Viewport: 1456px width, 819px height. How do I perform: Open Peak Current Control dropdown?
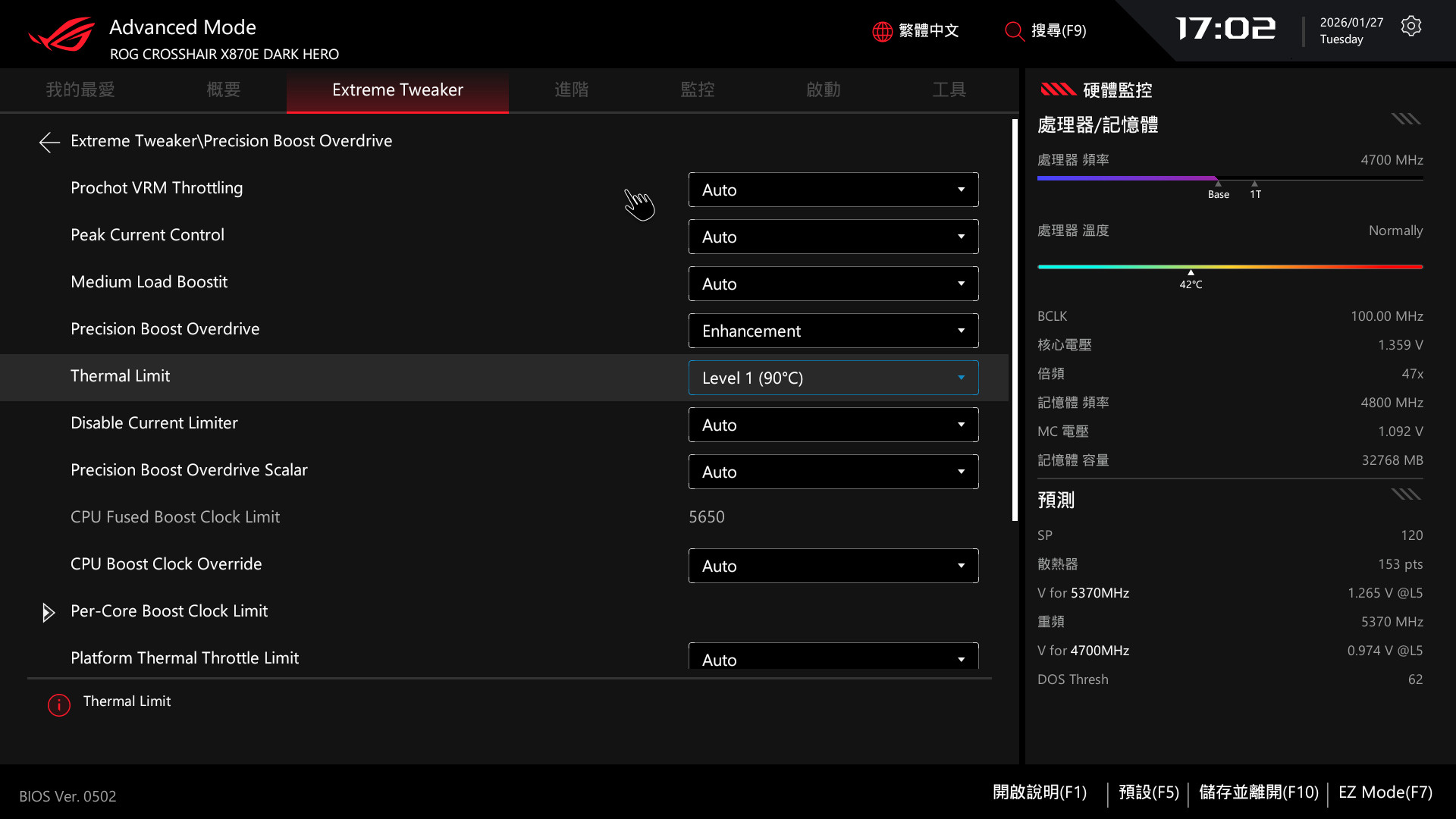tap(833, 237)
